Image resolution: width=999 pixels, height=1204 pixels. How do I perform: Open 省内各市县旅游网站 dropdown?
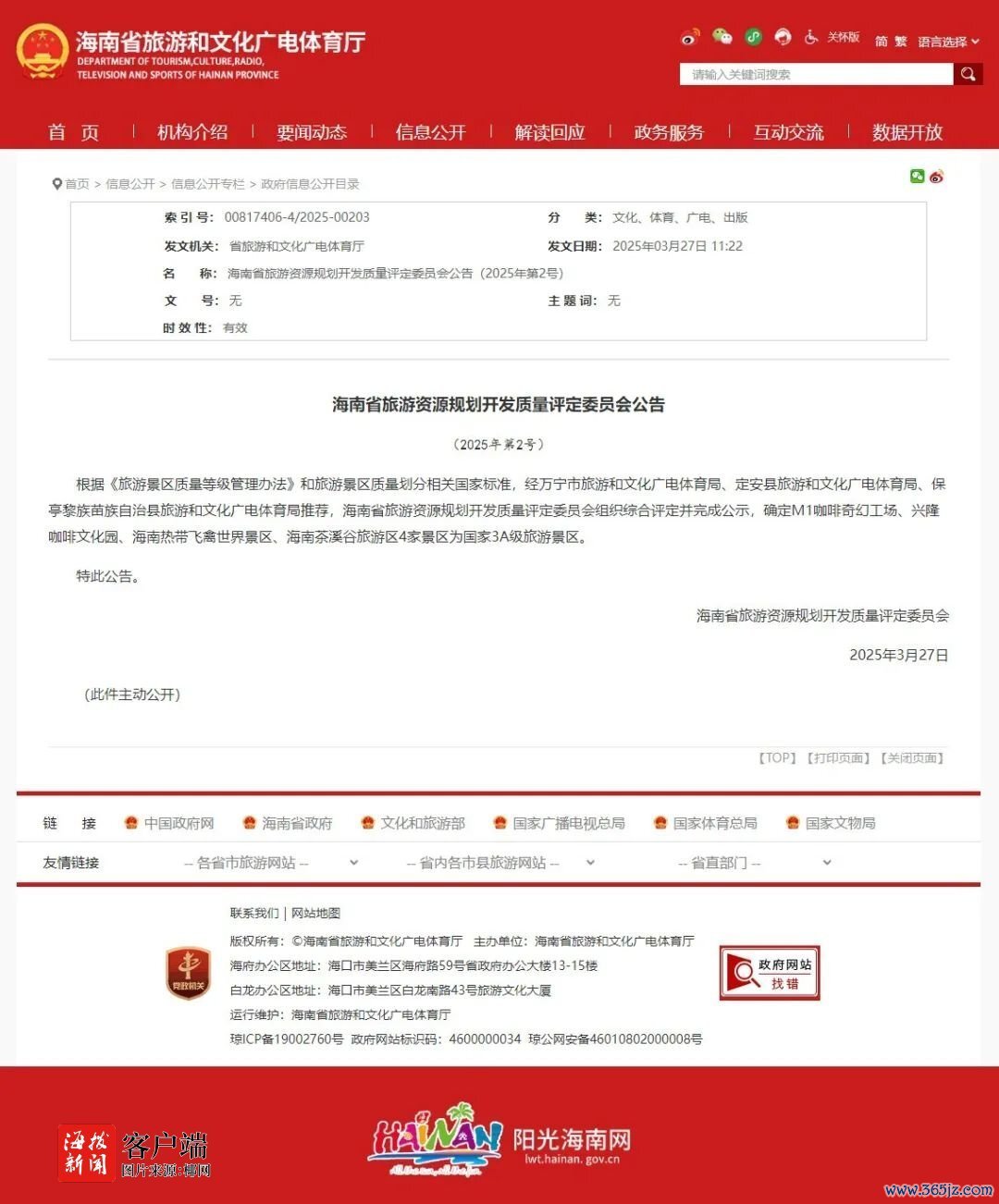500,863
